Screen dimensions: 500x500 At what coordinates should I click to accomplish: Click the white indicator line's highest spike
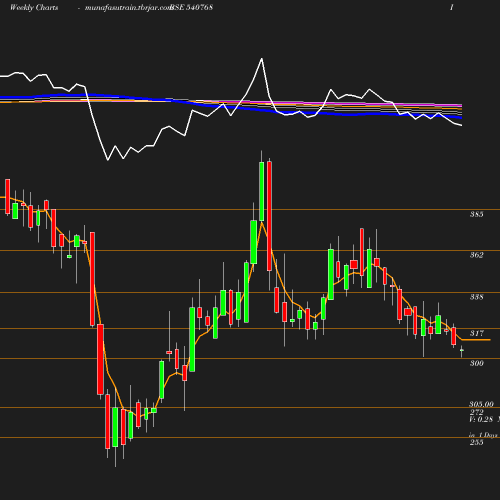pos(262,59)
